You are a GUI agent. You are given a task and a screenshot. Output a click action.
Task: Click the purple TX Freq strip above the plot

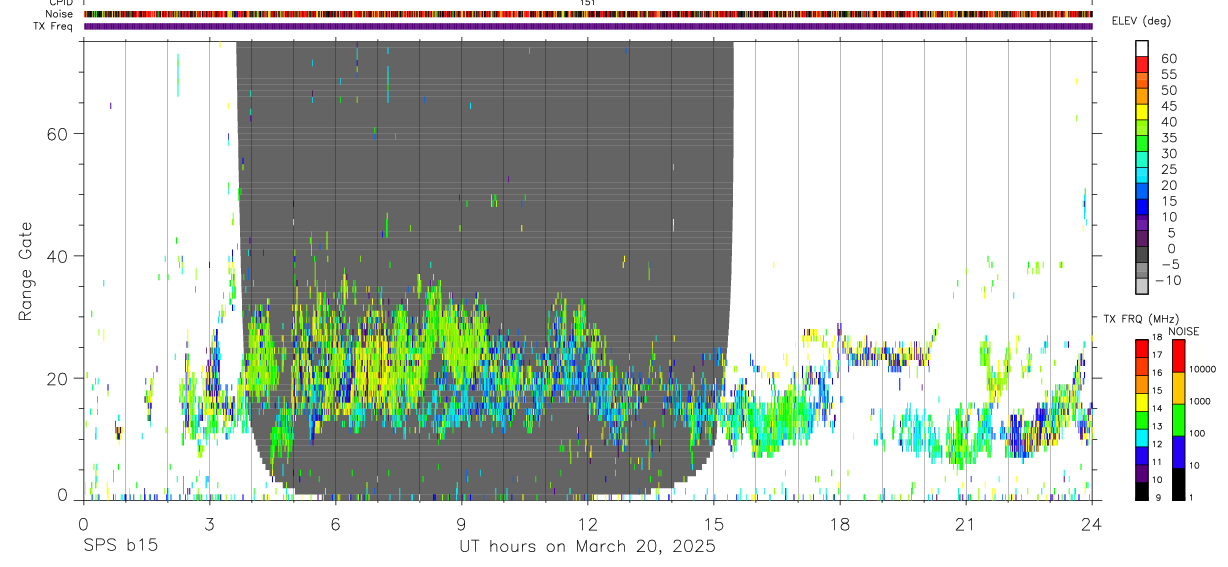pyautogui.click(x=588, y=26)
